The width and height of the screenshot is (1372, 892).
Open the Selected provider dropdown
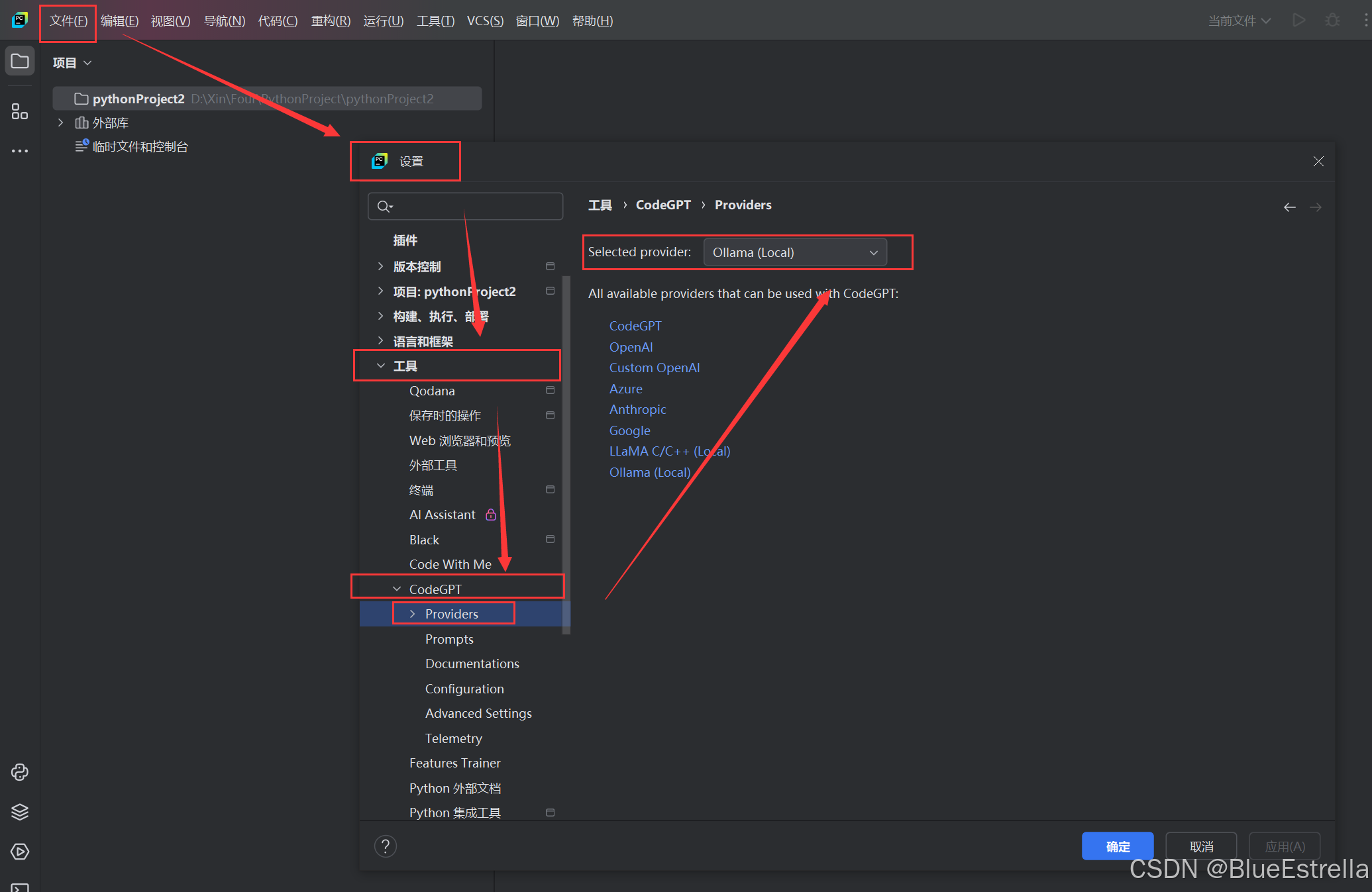[794, 252]
